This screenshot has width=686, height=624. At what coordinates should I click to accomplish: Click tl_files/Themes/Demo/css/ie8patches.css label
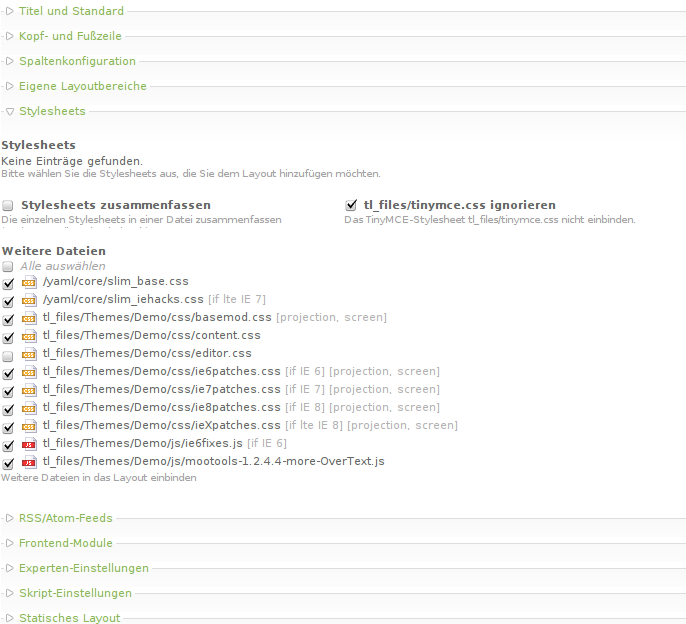coord(161,407)
